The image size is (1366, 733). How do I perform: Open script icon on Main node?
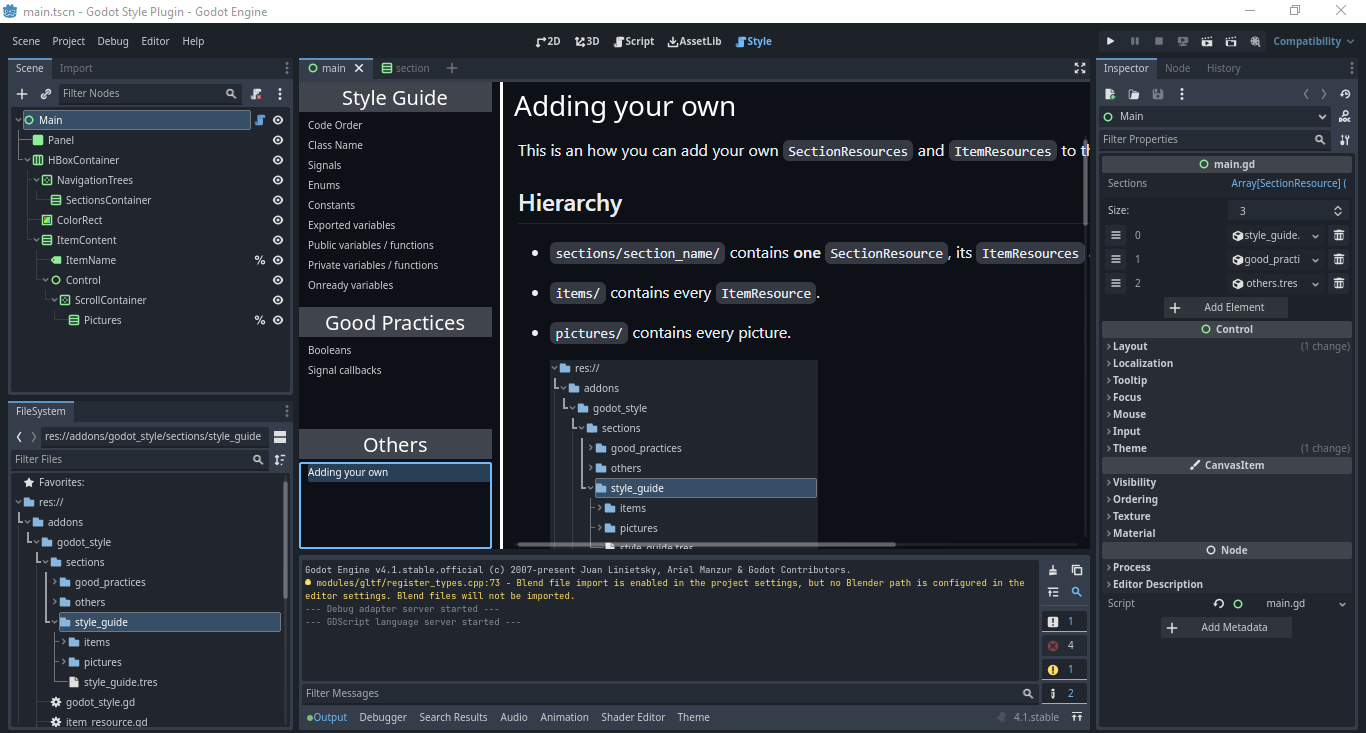click(260, 120)
